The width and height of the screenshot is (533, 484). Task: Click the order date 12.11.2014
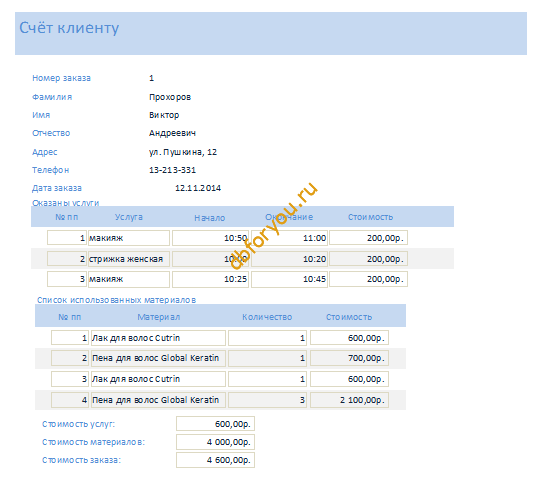pyautogui.click(x=198, y=188)
